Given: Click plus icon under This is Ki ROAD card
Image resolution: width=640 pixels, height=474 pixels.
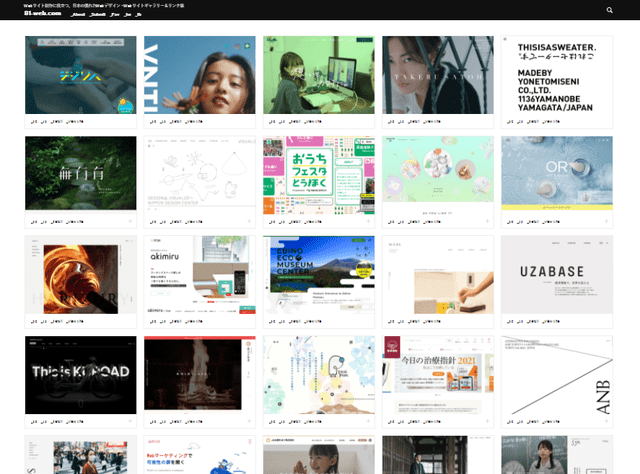Looking at the screenshot, I should 130,421.
